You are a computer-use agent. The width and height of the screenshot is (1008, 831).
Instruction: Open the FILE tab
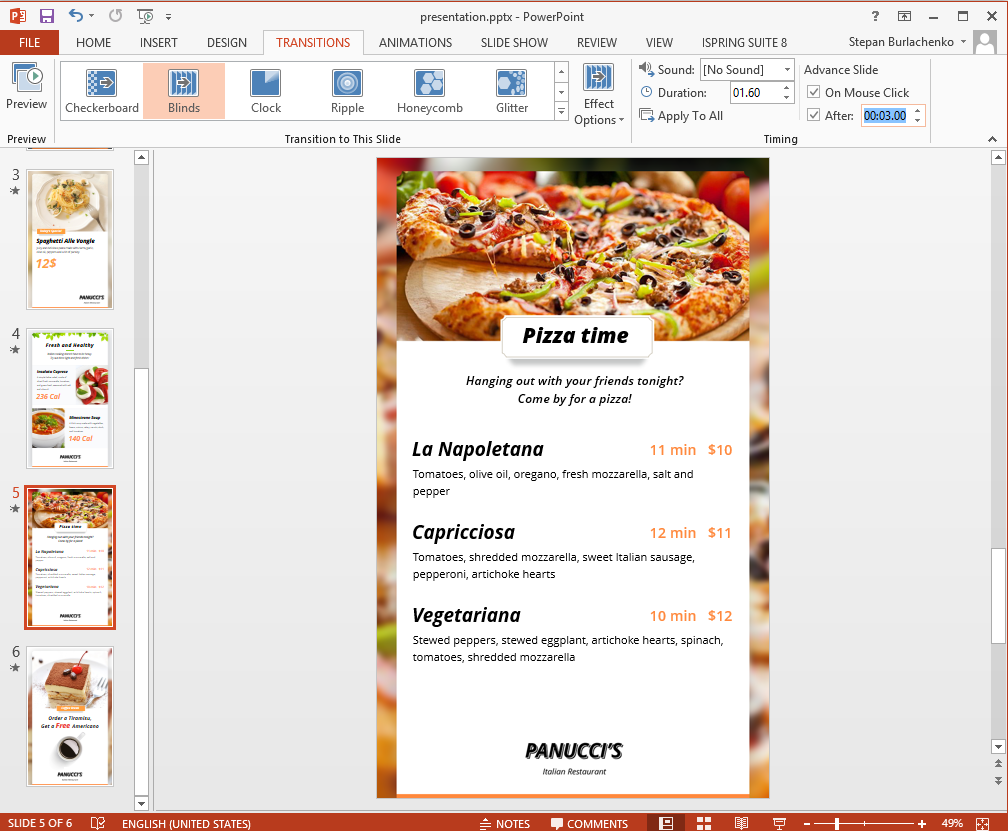30,42
